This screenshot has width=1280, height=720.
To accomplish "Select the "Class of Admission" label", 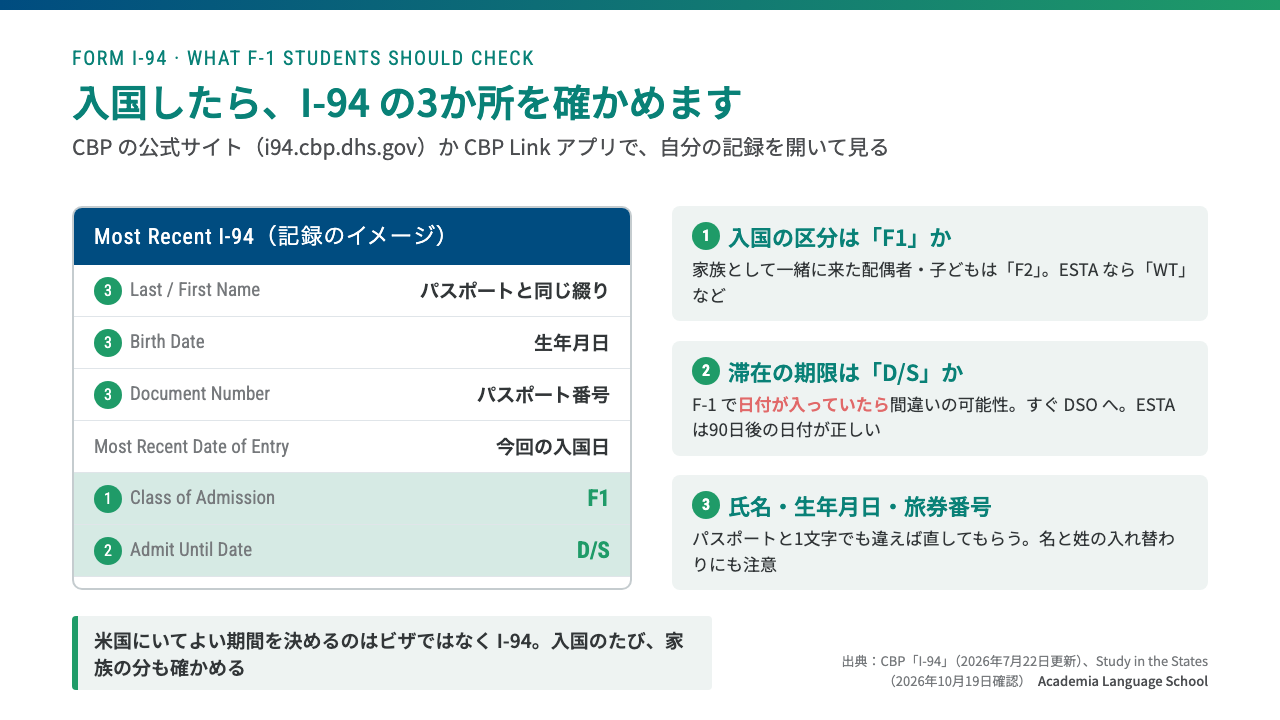I will 202,498.
